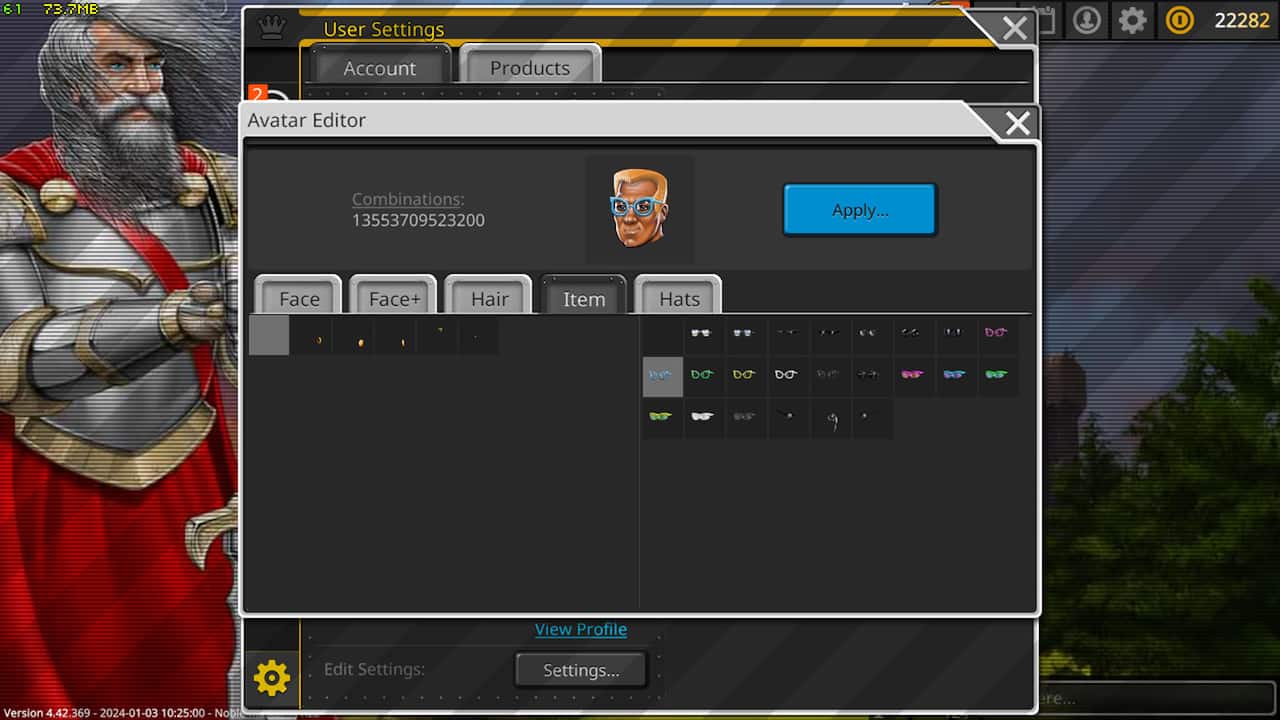
Task: Click the Combinations count 13553709523200
Action: click(418, 220)
